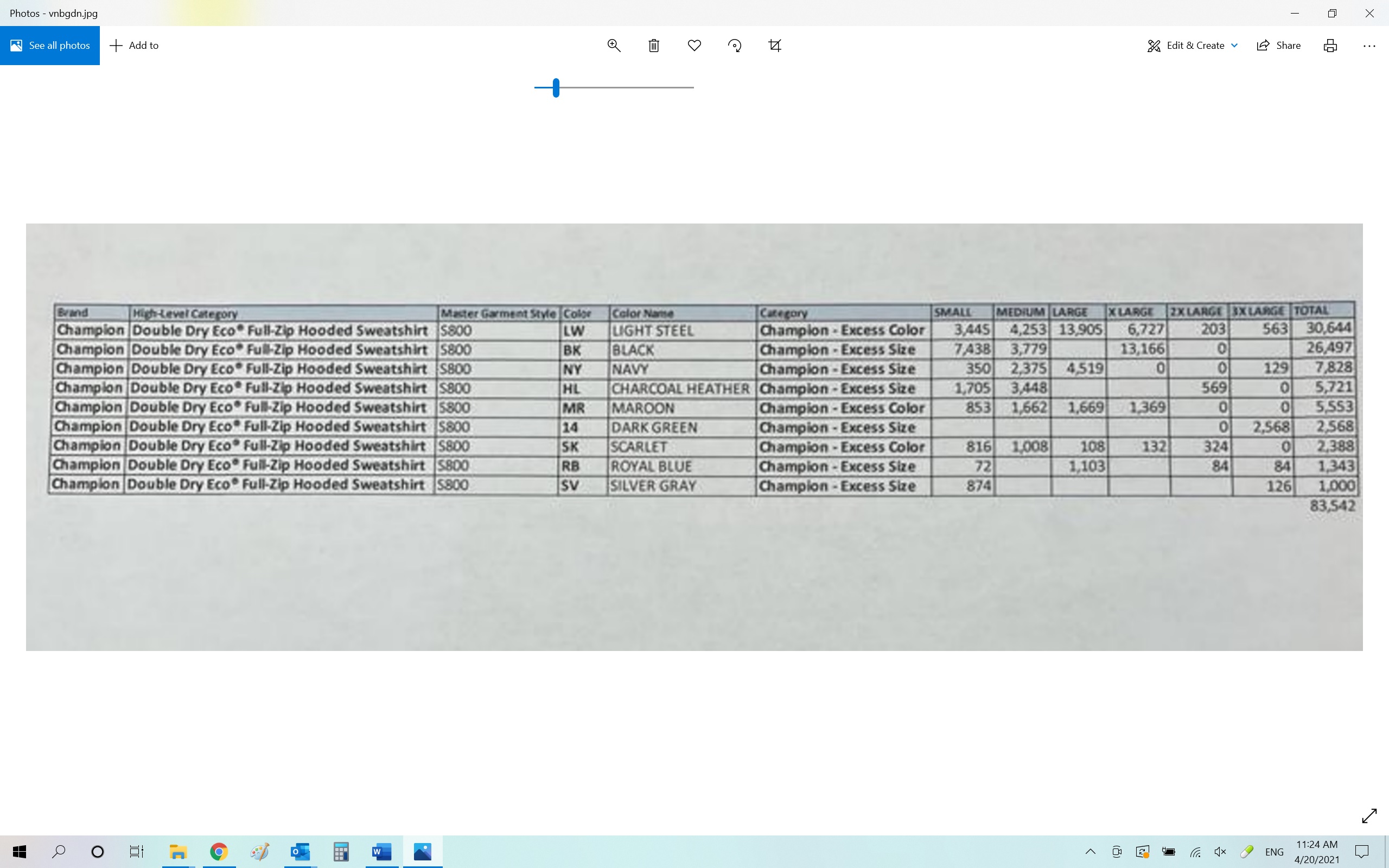Open Paint app from taskbar
The width and height of the screenshot is (1389, 868).
click(259, 852)
